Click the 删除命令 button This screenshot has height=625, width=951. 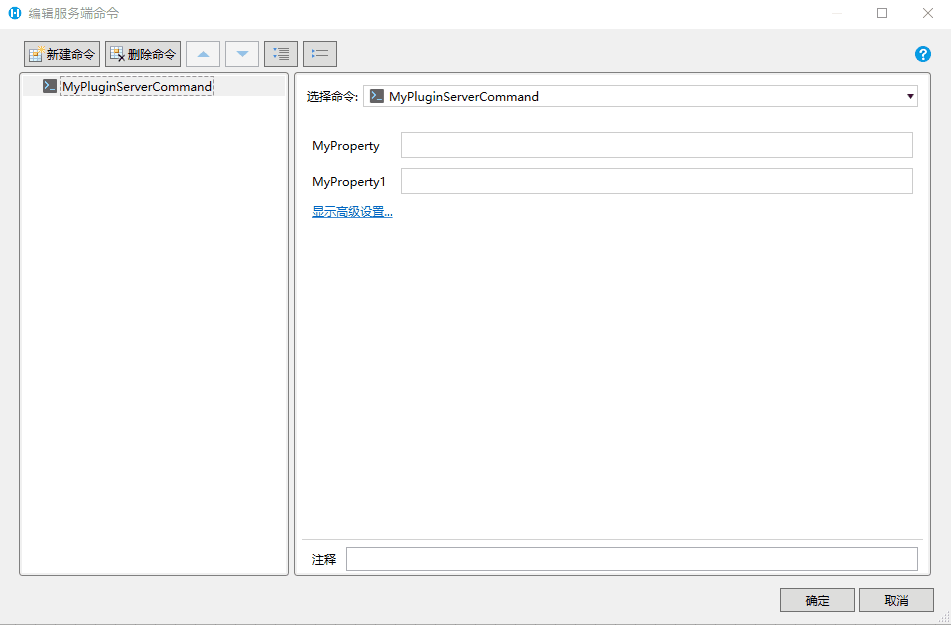143,54
